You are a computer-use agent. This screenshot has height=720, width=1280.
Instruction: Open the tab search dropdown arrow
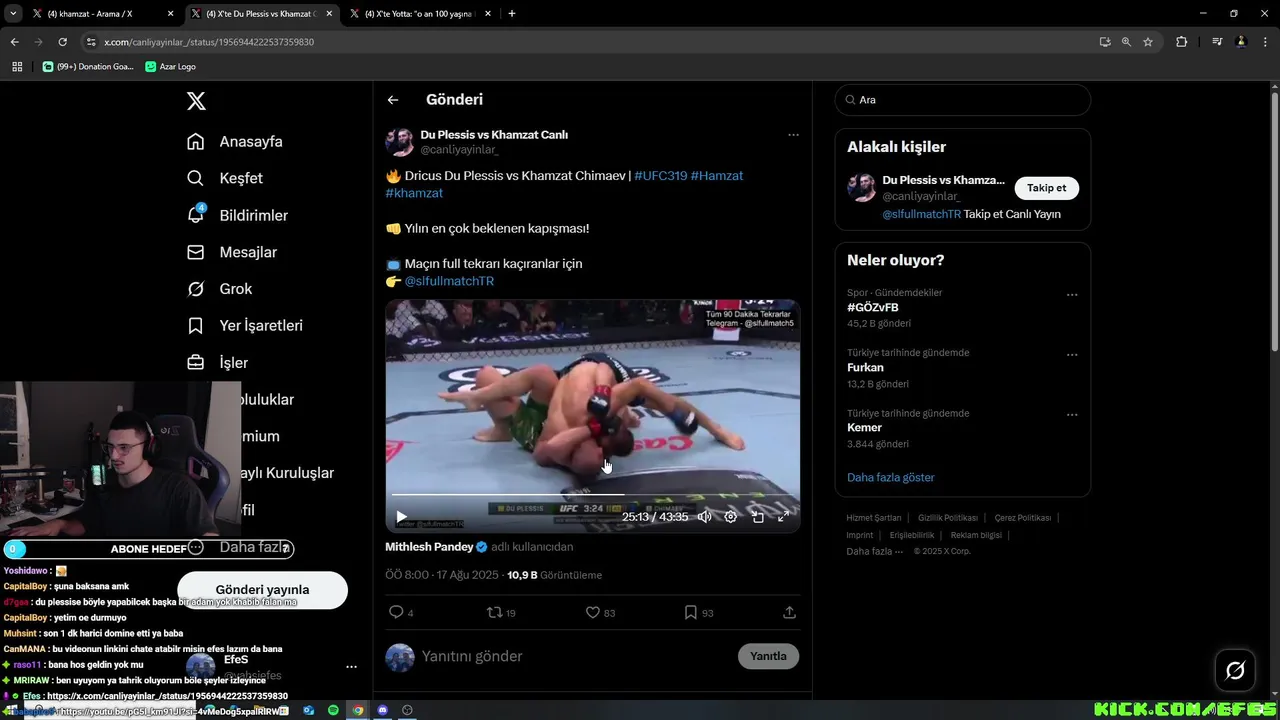pyautogui.click(x=13, y=14)
